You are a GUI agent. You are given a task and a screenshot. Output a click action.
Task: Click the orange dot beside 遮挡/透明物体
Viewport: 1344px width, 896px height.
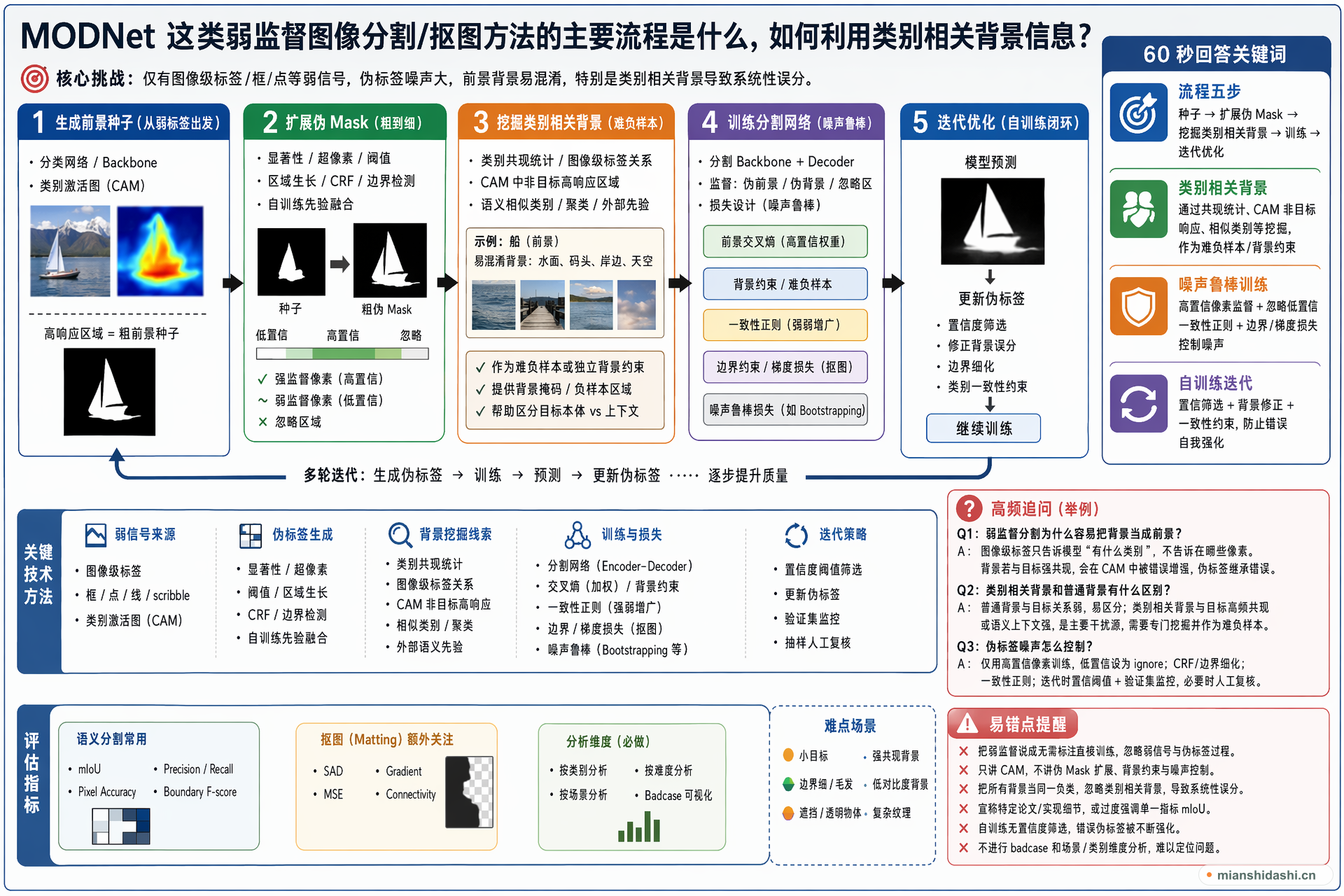click(788, 813)
